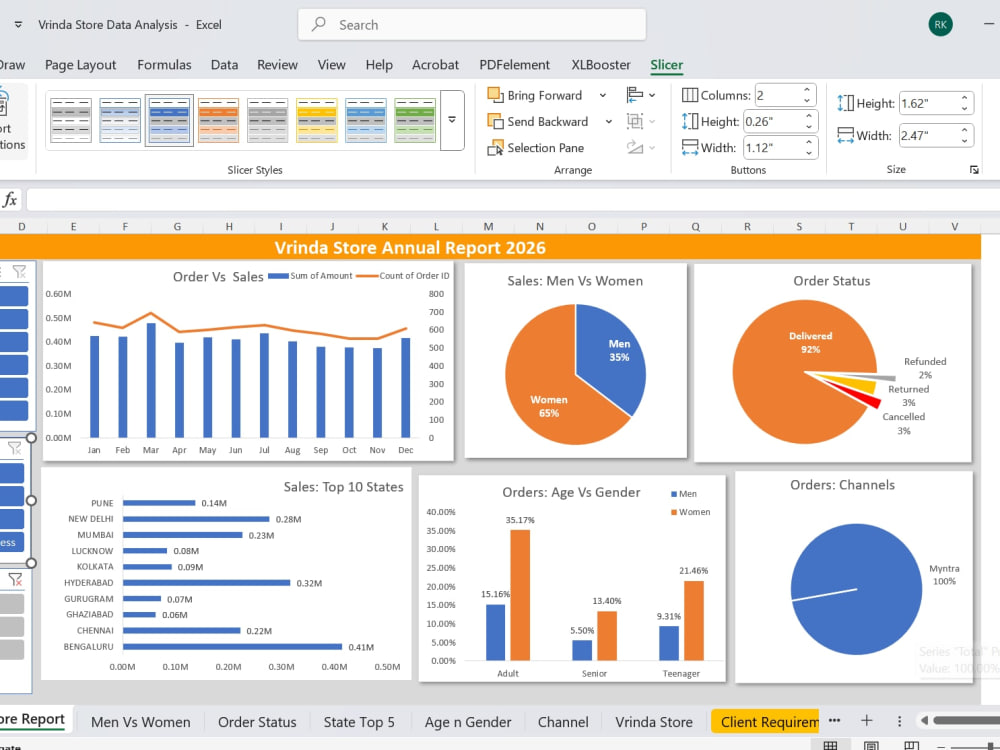Click the sheet tab options vertical dots

[x=899, y=721]
